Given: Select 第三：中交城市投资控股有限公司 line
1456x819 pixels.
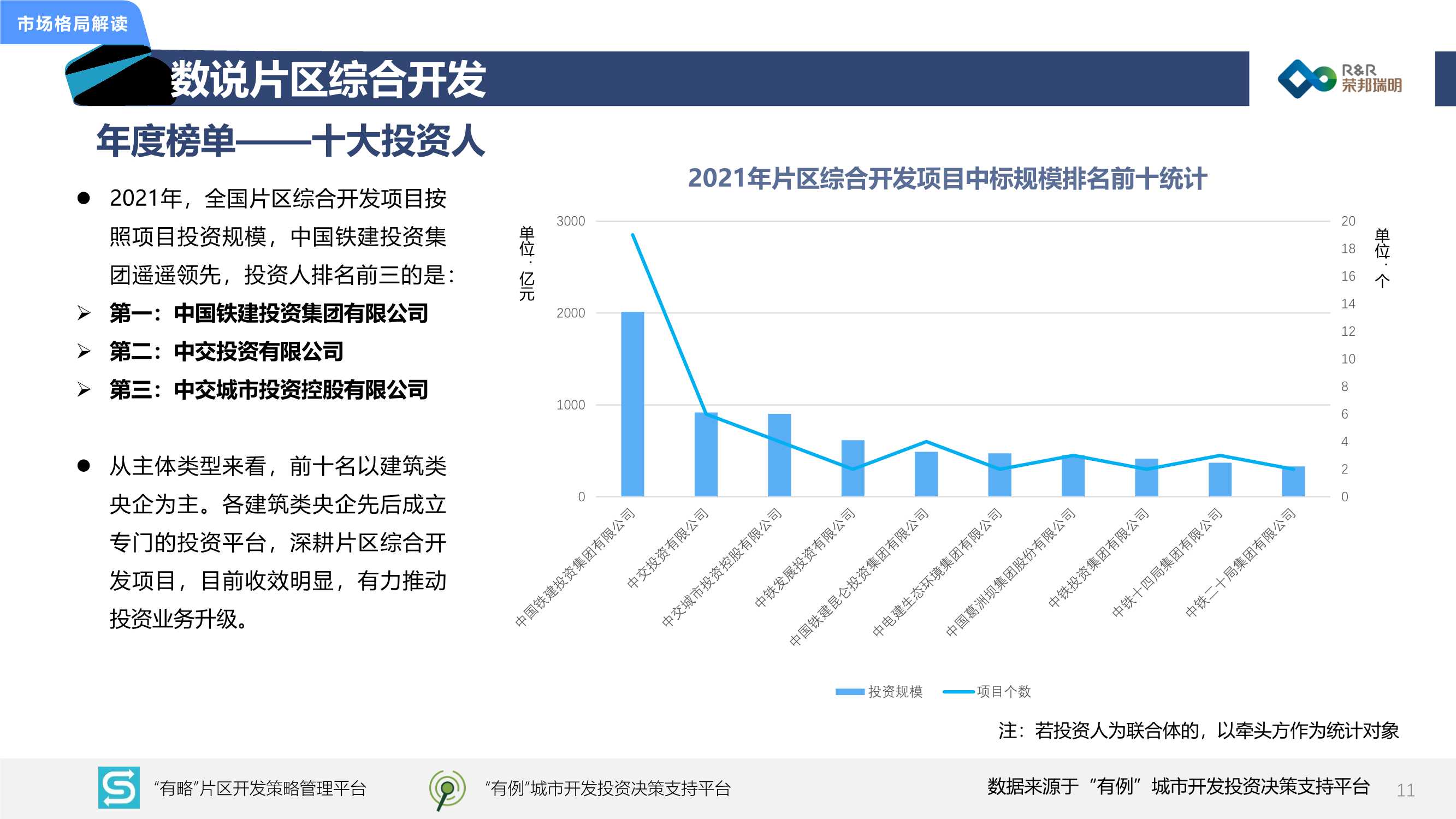Looking at the screenshot, I should coord(269,389).
